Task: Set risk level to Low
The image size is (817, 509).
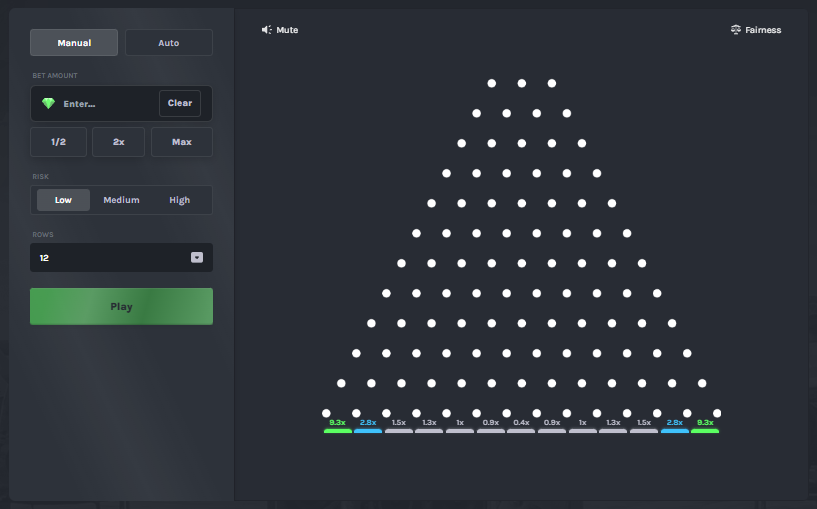Action: 63,200
